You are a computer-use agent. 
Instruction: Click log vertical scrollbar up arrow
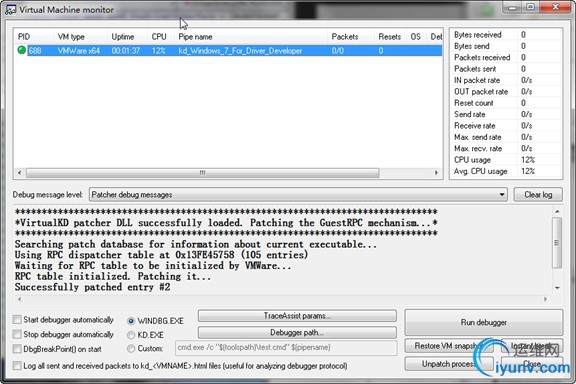click(x=557, y=211)
